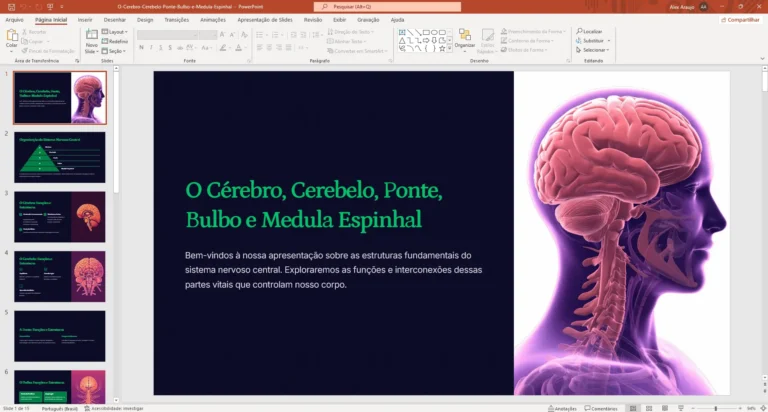768x412 pixels.
Task: Open the Ajuda tab
Action: pos(397,20)
